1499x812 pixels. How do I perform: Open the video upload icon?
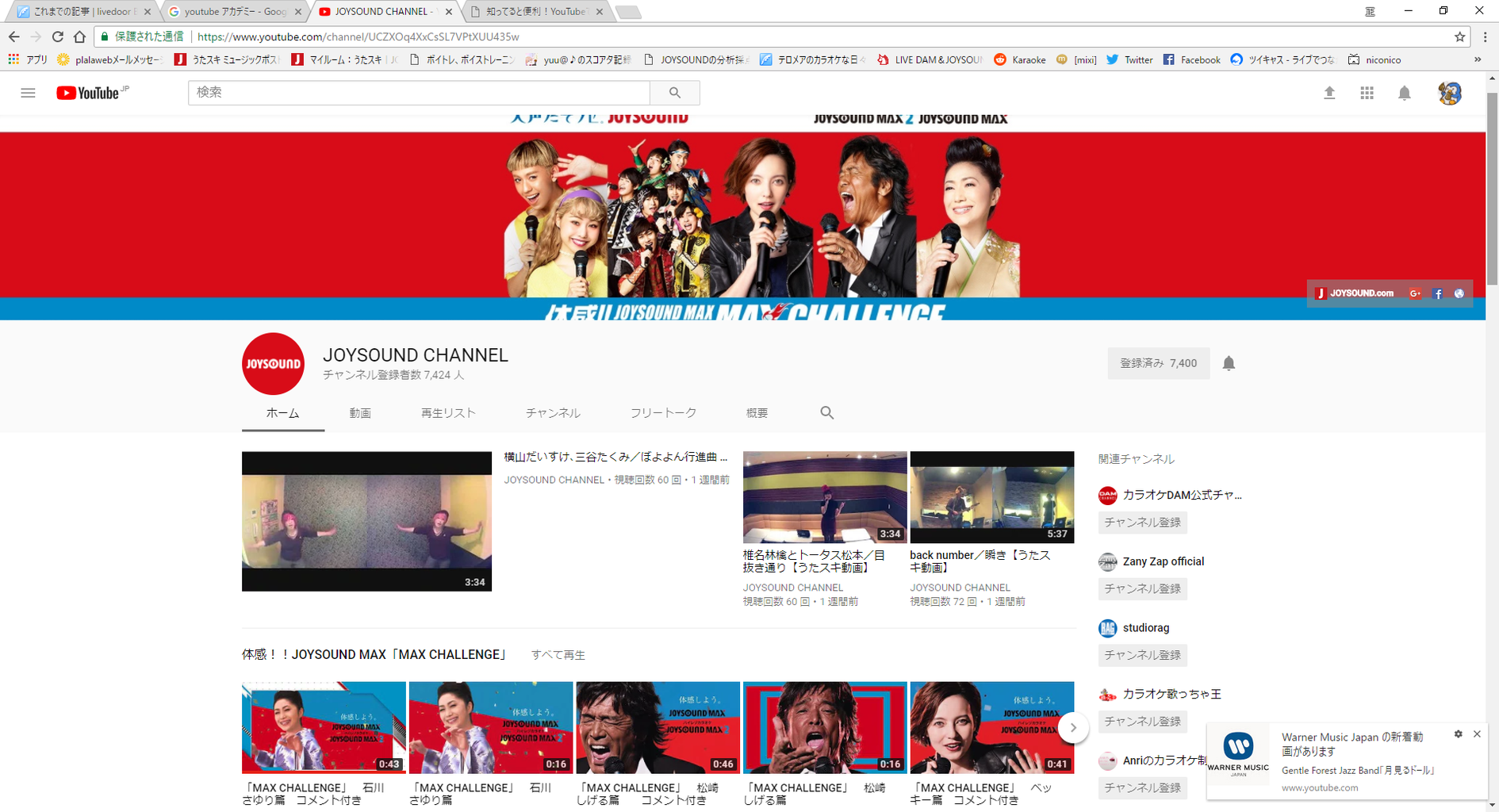(1329, 93)
